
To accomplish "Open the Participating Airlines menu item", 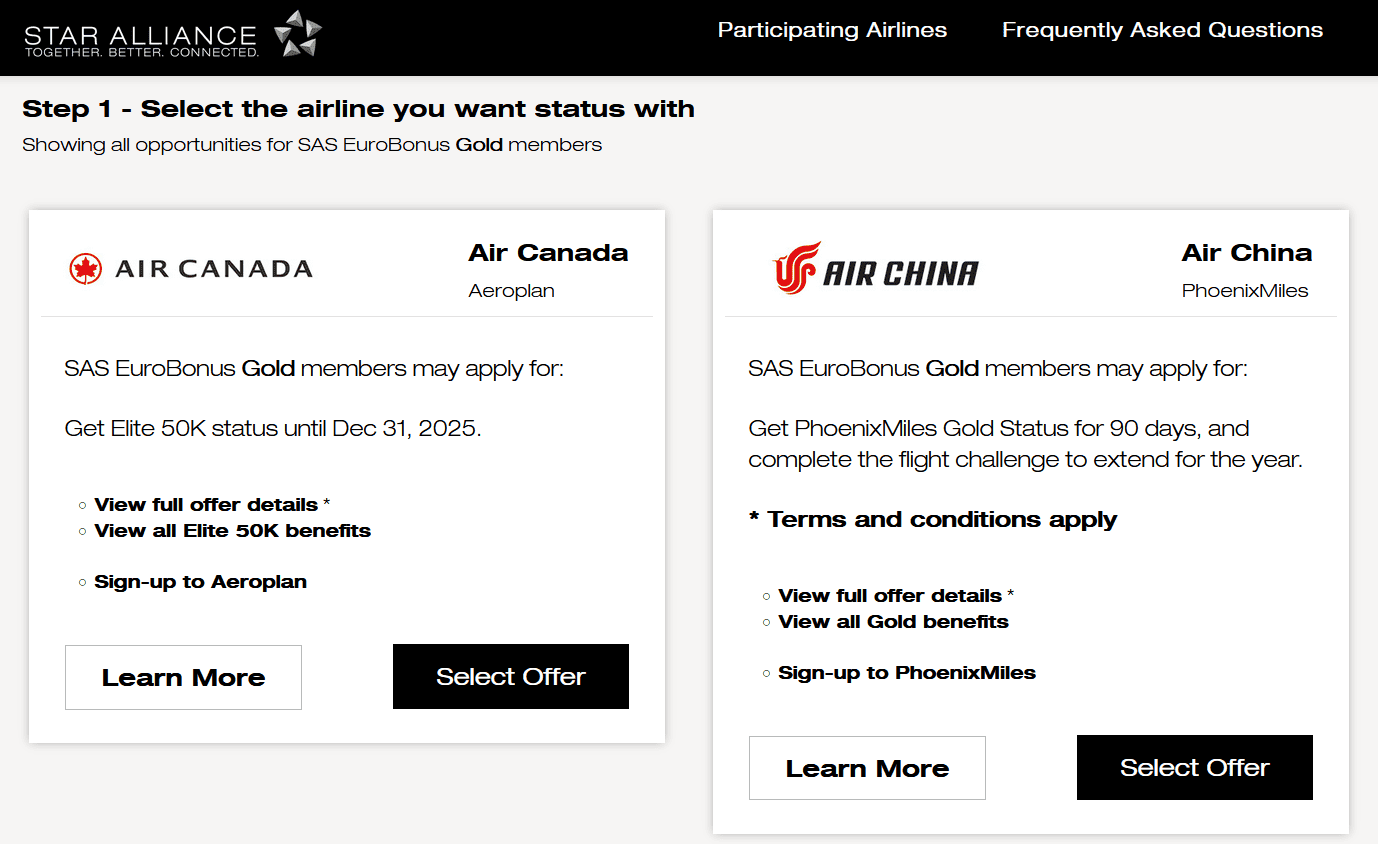I will coord(832,30).
